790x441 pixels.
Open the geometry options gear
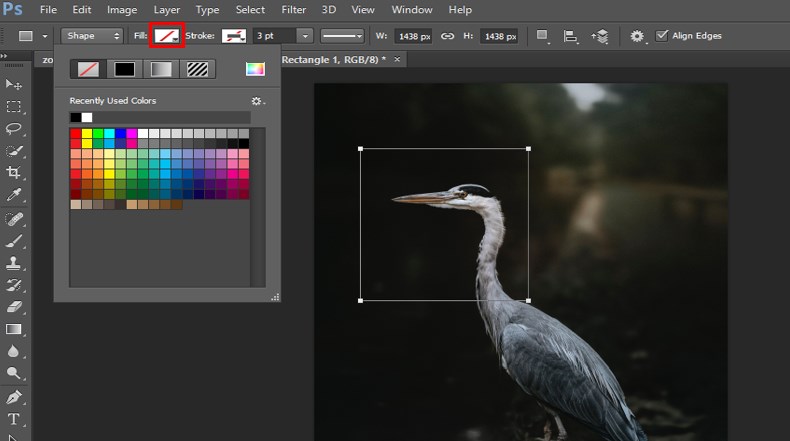point(637,36)
